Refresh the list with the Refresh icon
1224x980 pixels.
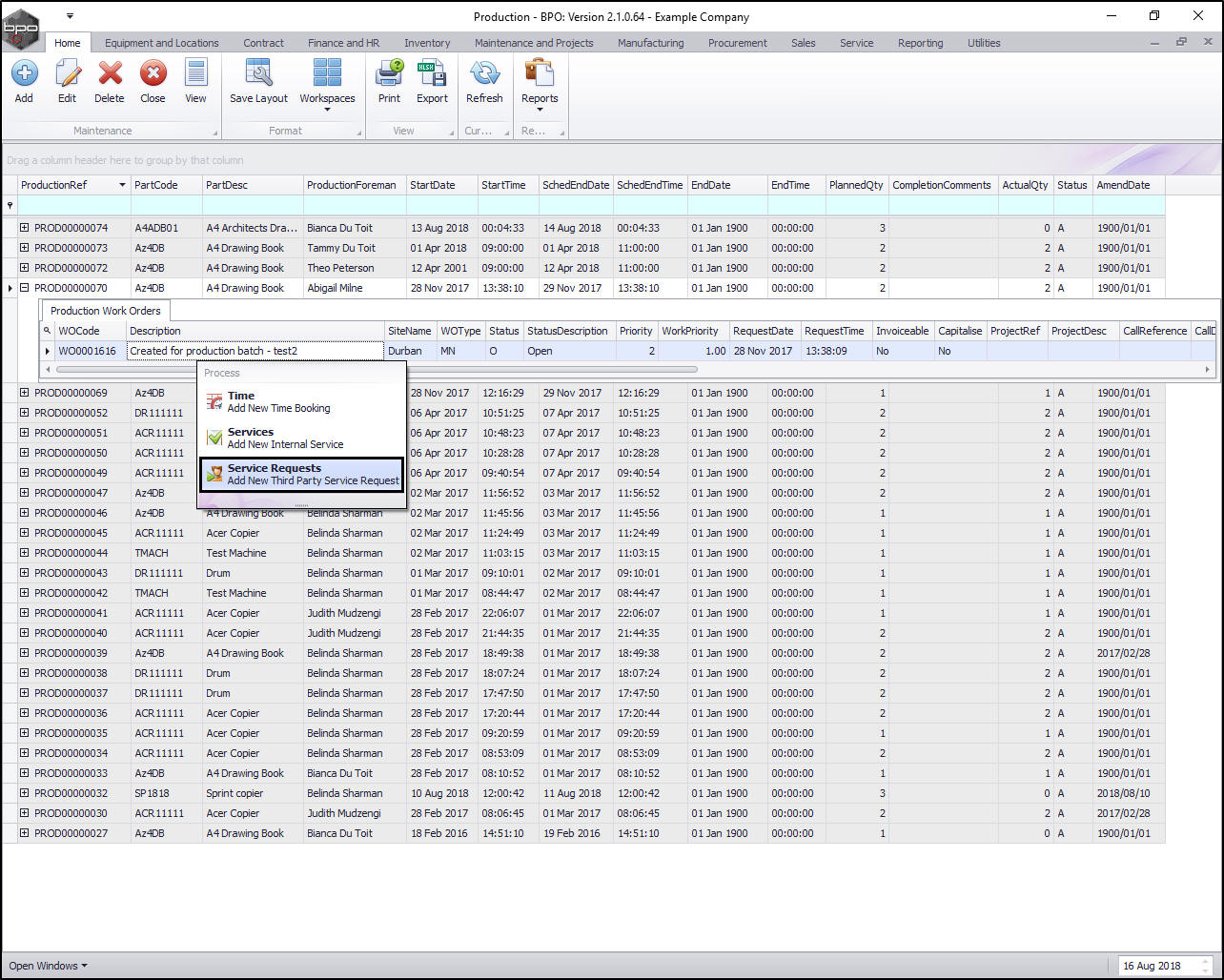coord(484,74)
